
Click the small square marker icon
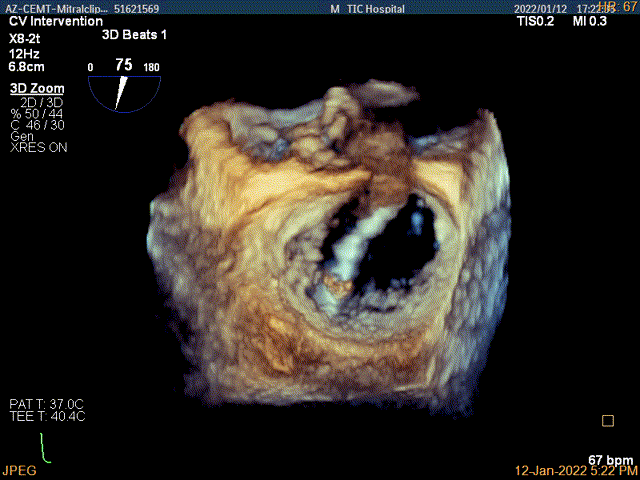point(607,421)
